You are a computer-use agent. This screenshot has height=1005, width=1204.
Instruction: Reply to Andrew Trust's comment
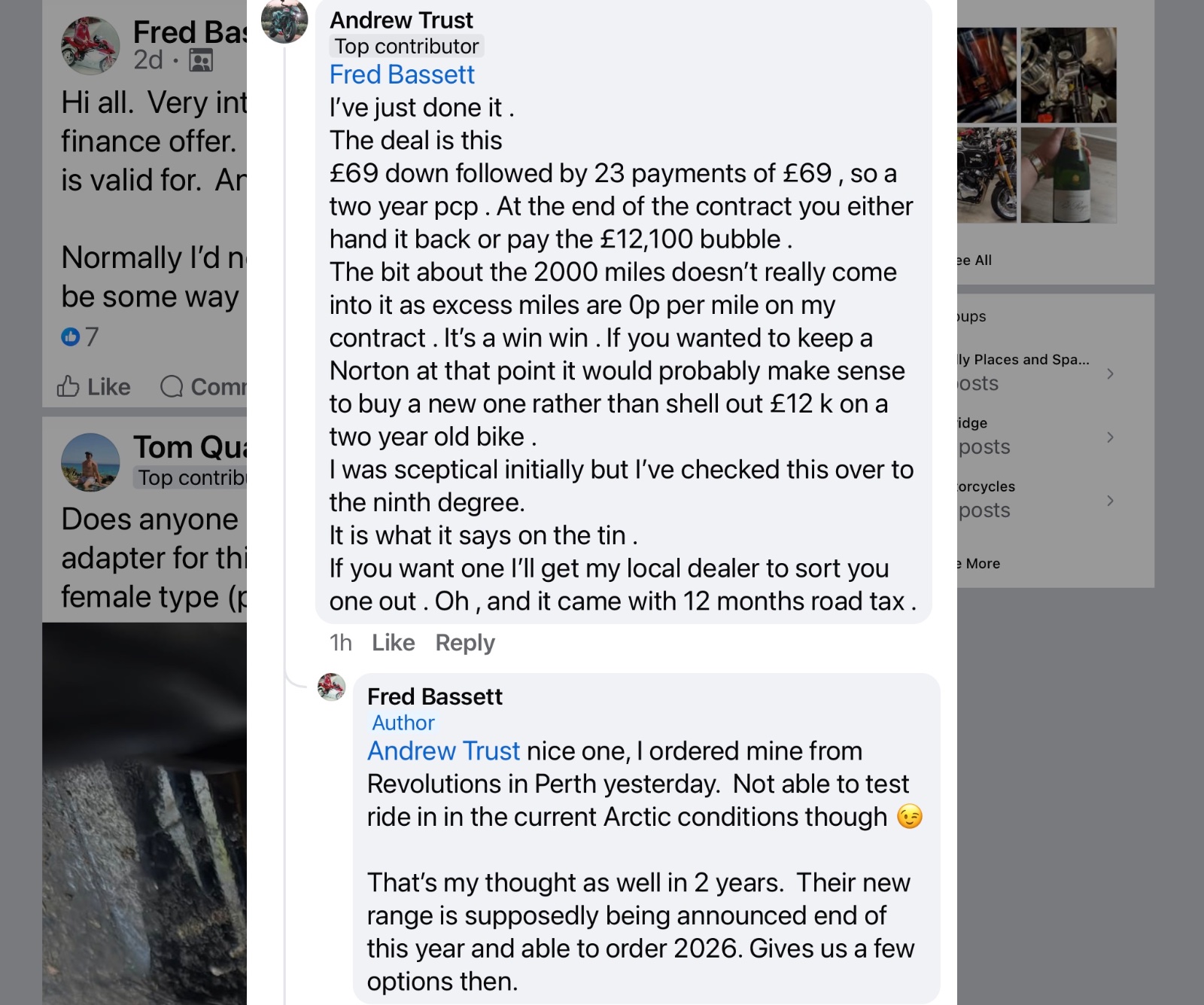(x=465, y=643)
